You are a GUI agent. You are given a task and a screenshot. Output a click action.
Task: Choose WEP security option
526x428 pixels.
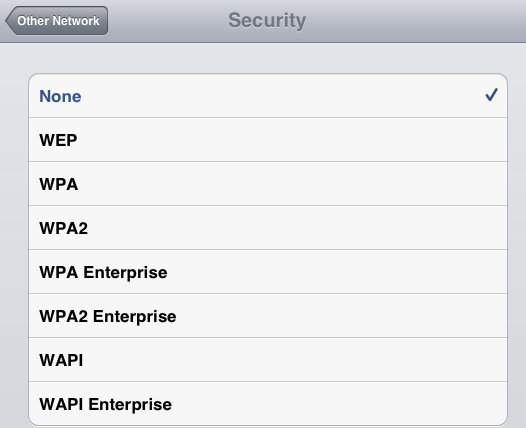[268, 140]
